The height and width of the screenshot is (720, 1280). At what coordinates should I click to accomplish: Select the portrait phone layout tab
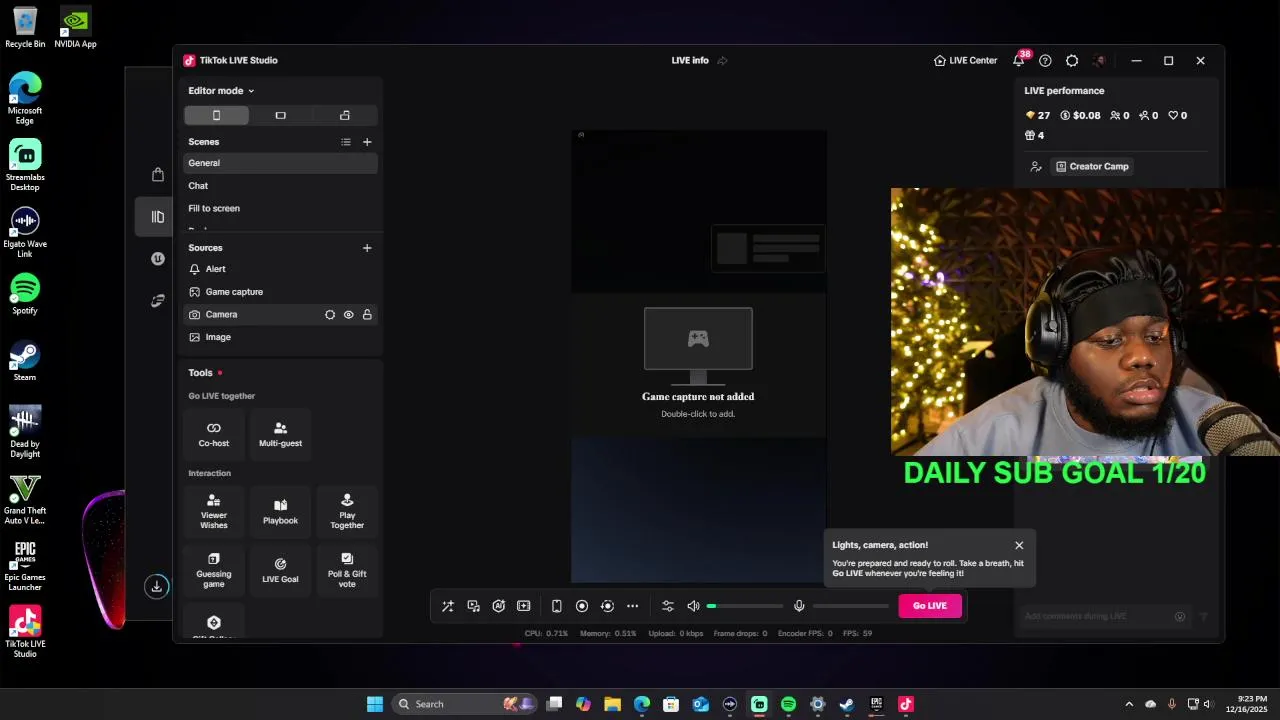coord(216,115)
